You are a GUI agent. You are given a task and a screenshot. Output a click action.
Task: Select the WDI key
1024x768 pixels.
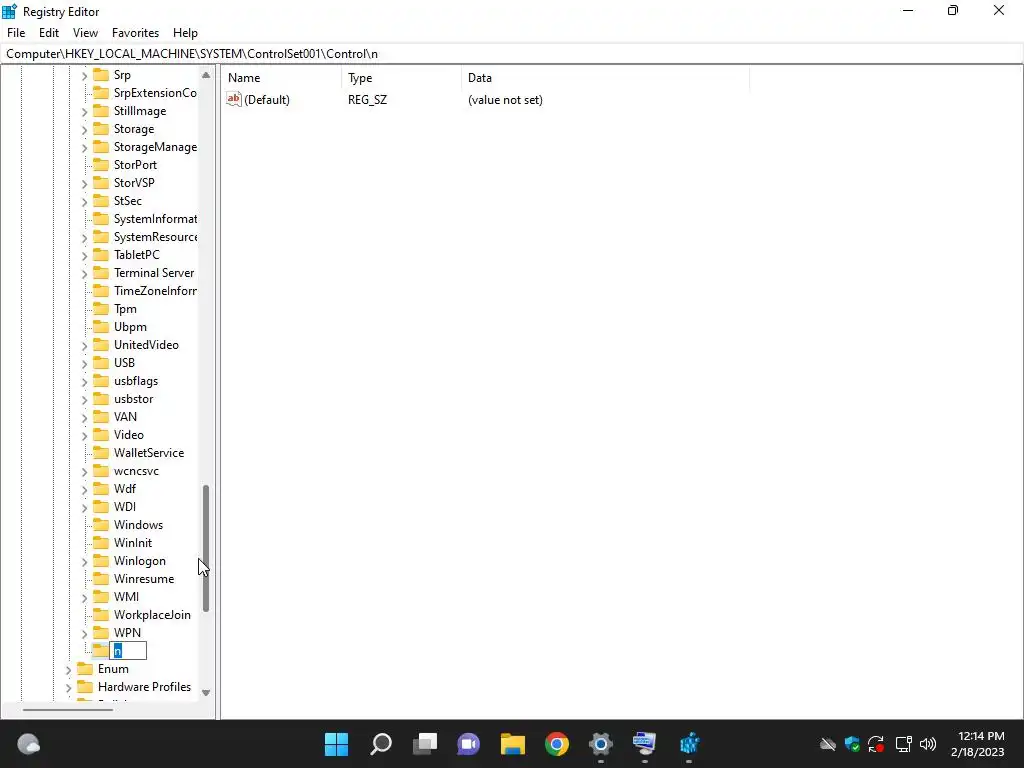(125, 507)
